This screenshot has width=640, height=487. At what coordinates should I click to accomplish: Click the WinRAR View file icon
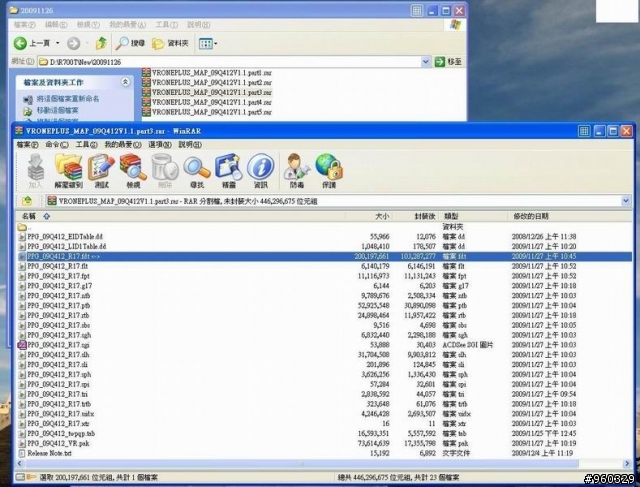133,171
